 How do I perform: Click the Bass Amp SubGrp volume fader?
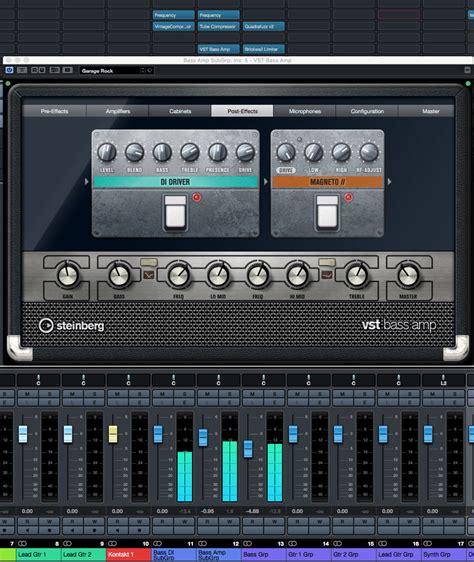(203, 437)
